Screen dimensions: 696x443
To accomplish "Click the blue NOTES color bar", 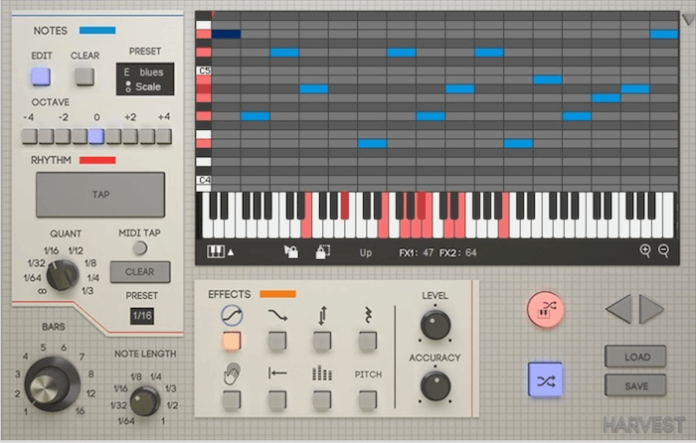I will [97, 30].
